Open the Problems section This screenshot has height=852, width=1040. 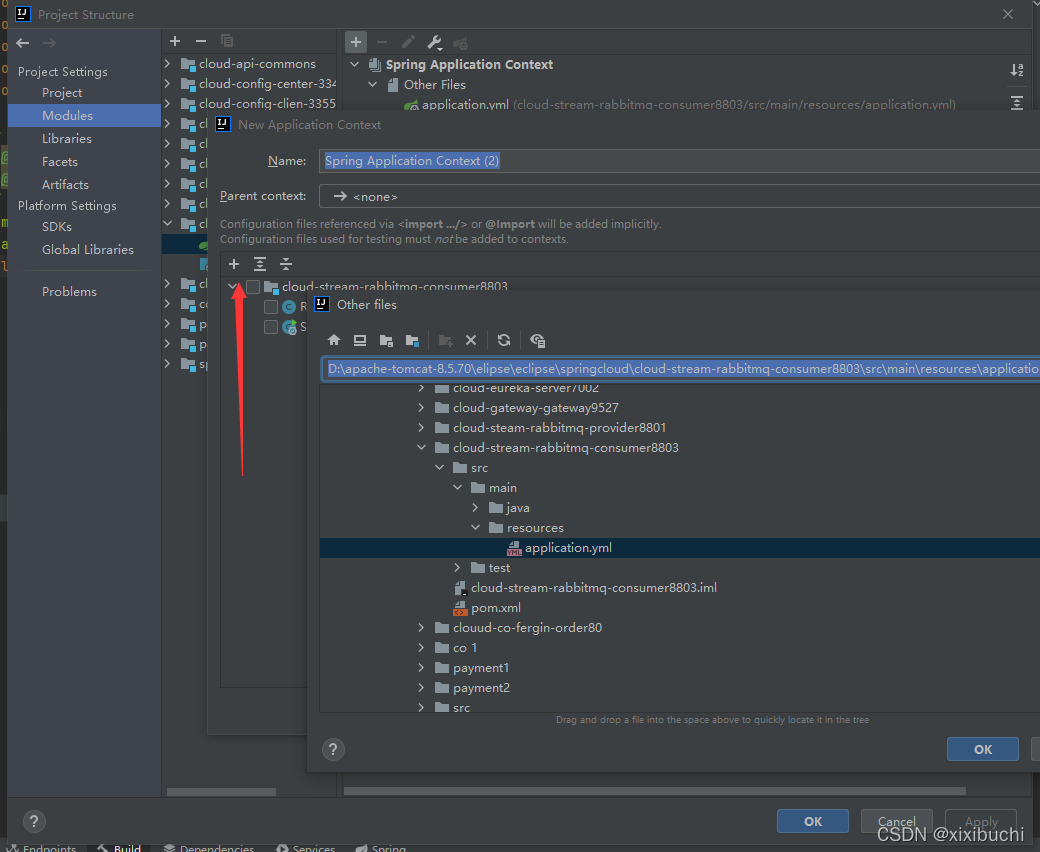point(69,292)
